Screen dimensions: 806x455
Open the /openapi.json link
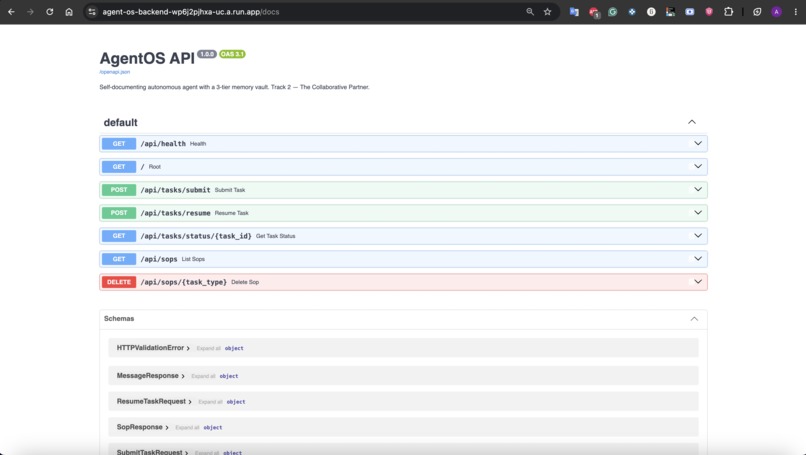point(115,72)
